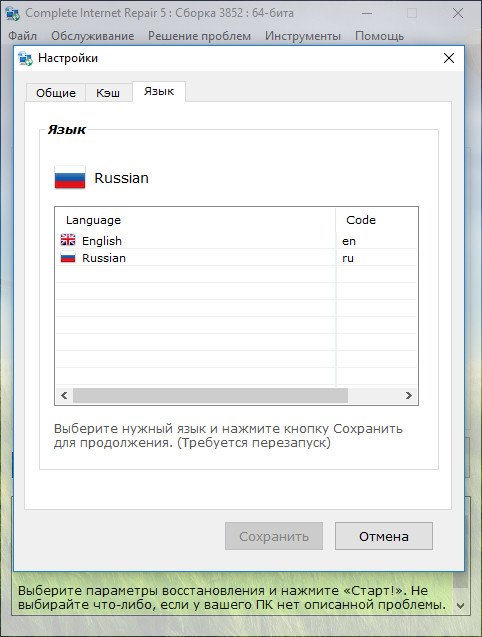The height and width of the screenshot is (637, 482).
Task: Select the Язык tab
Action: pyautogui.click(x=159, y=91)
